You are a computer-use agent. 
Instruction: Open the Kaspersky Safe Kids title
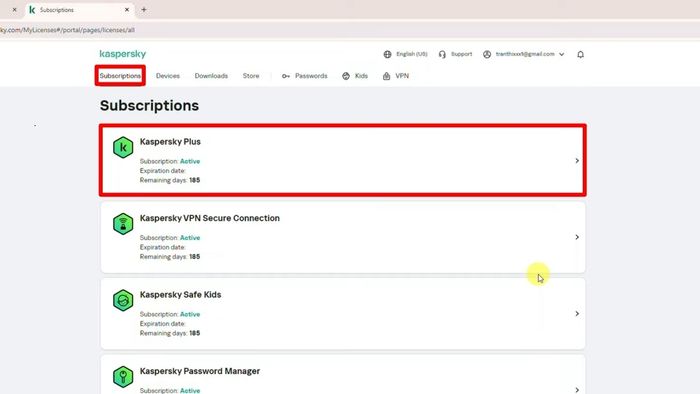pos(180,294)
